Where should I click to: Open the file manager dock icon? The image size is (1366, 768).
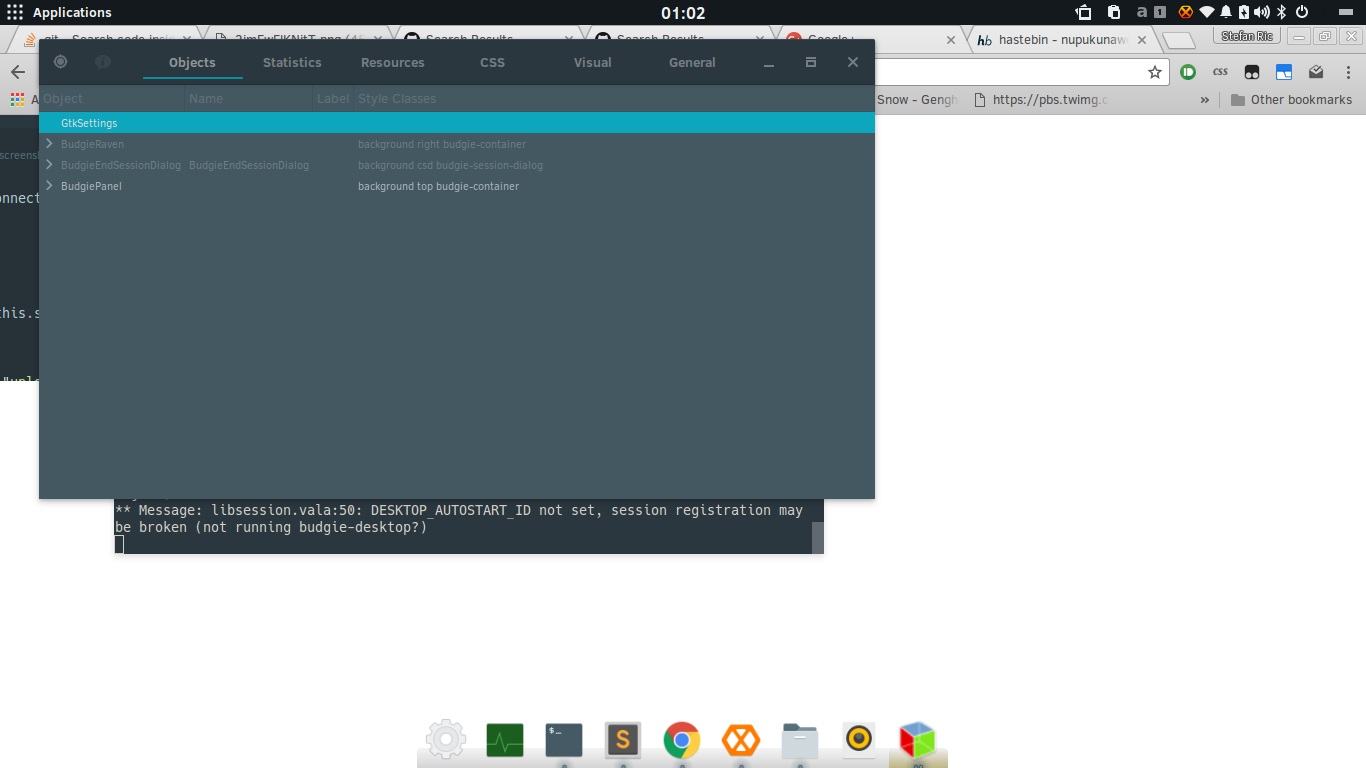[x=800, y=740]
